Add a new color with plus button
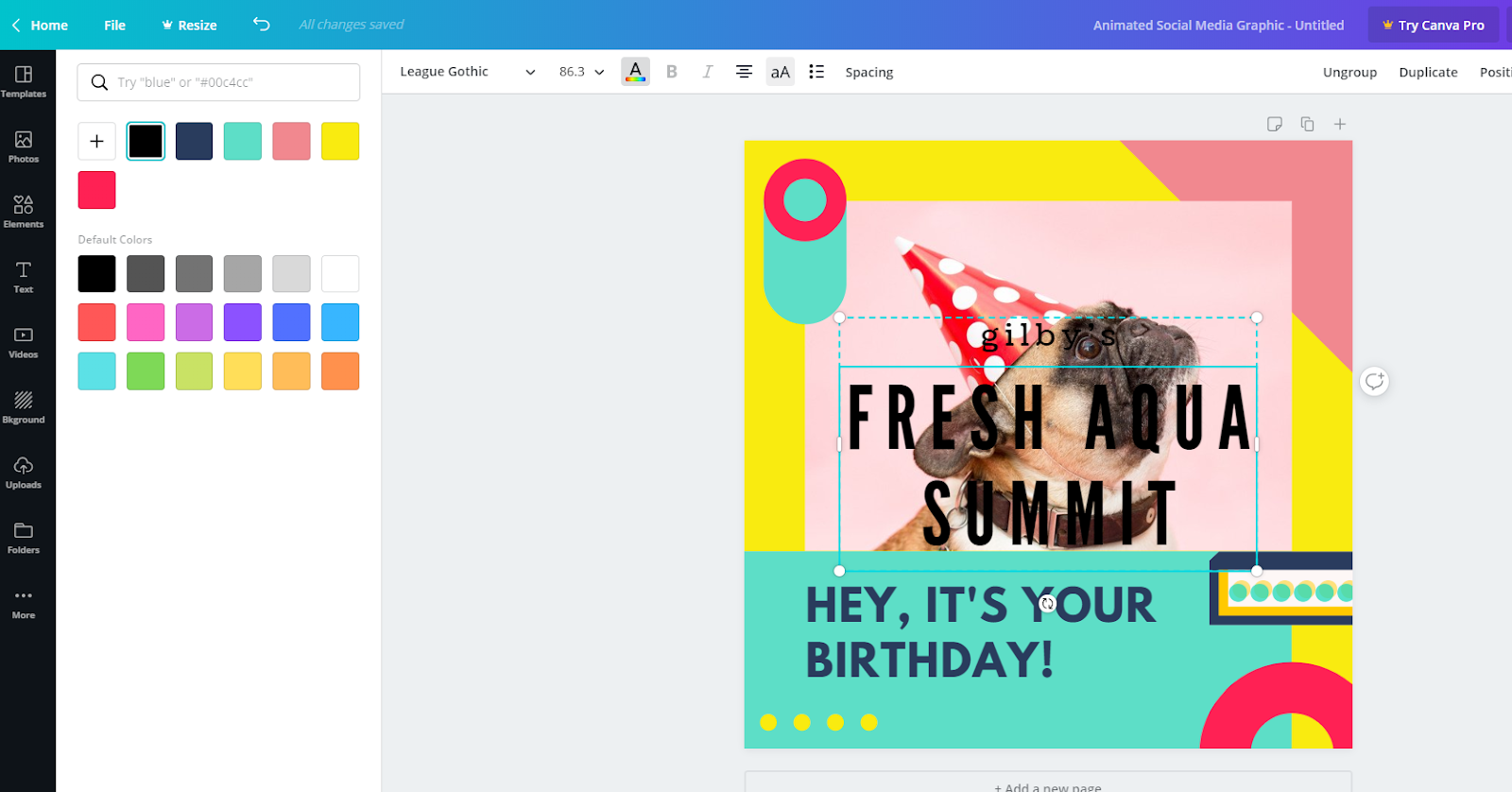 tap(96, 141)
